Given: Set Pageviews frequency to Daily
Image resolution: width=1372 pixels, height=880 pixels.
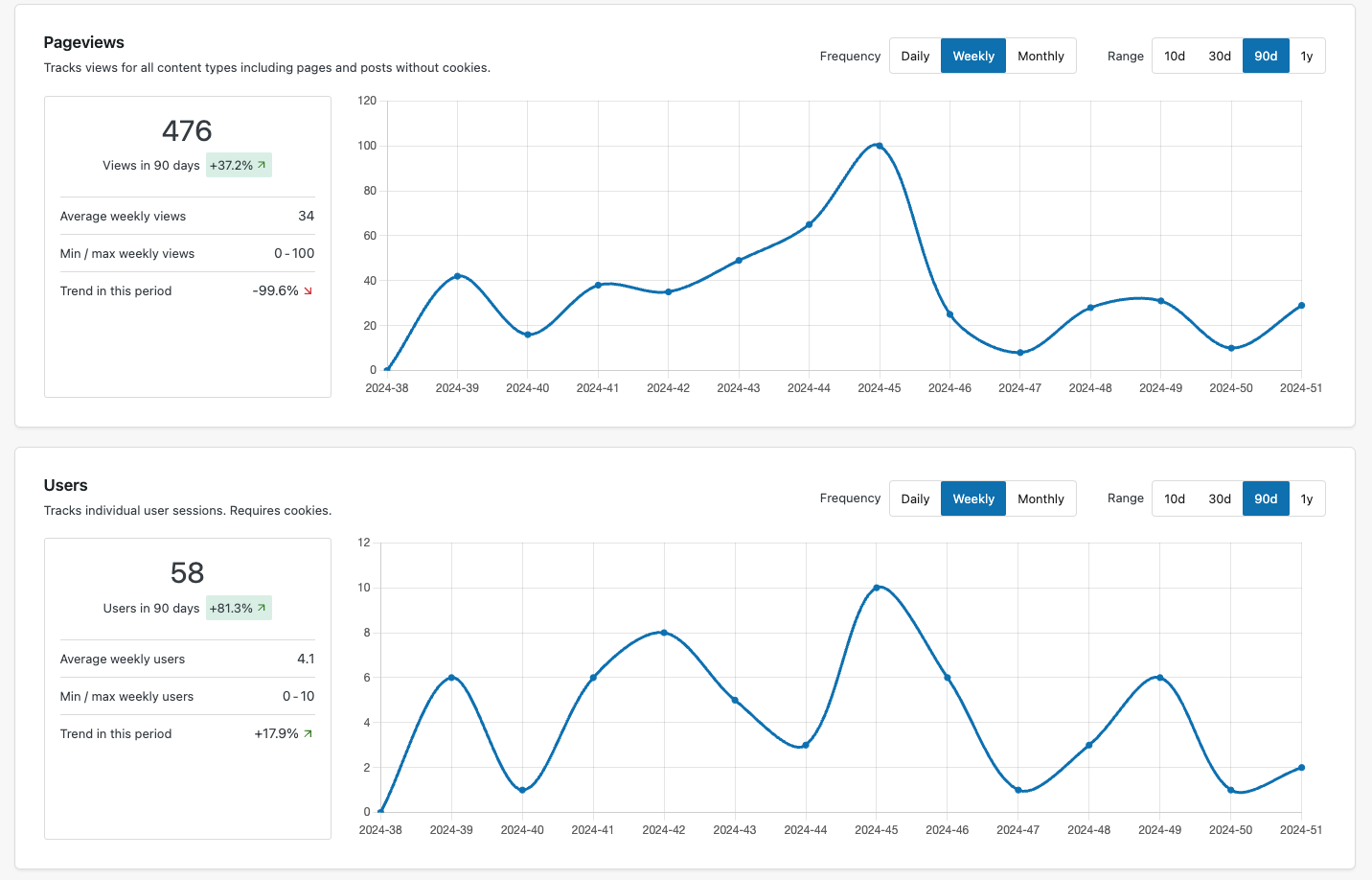Looking at the screenshot, I should pyautogui.click(x=915, y=57).
